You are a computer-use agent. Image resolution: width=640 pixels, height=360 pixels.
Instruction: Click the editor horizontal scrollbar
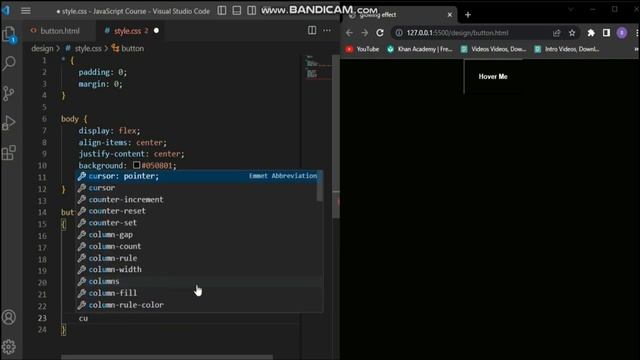167,357
